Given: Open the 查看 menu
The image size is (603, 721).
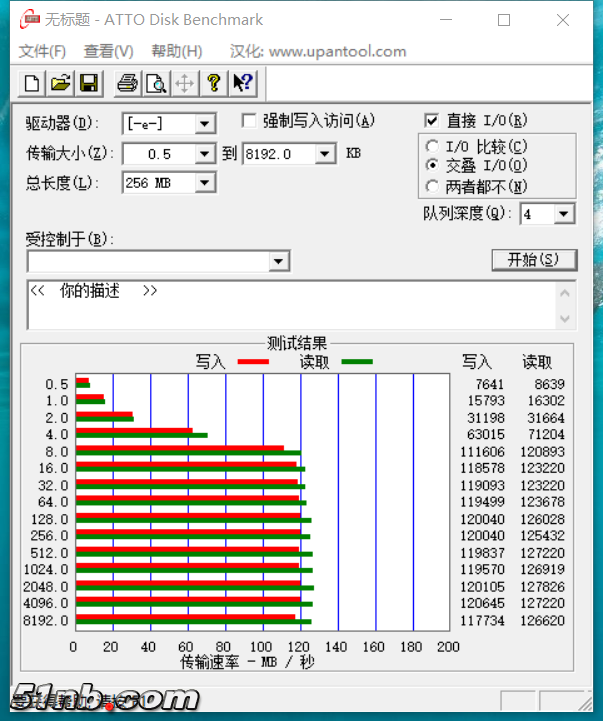Looking at the screenshot, I should (x=108, y=51).
